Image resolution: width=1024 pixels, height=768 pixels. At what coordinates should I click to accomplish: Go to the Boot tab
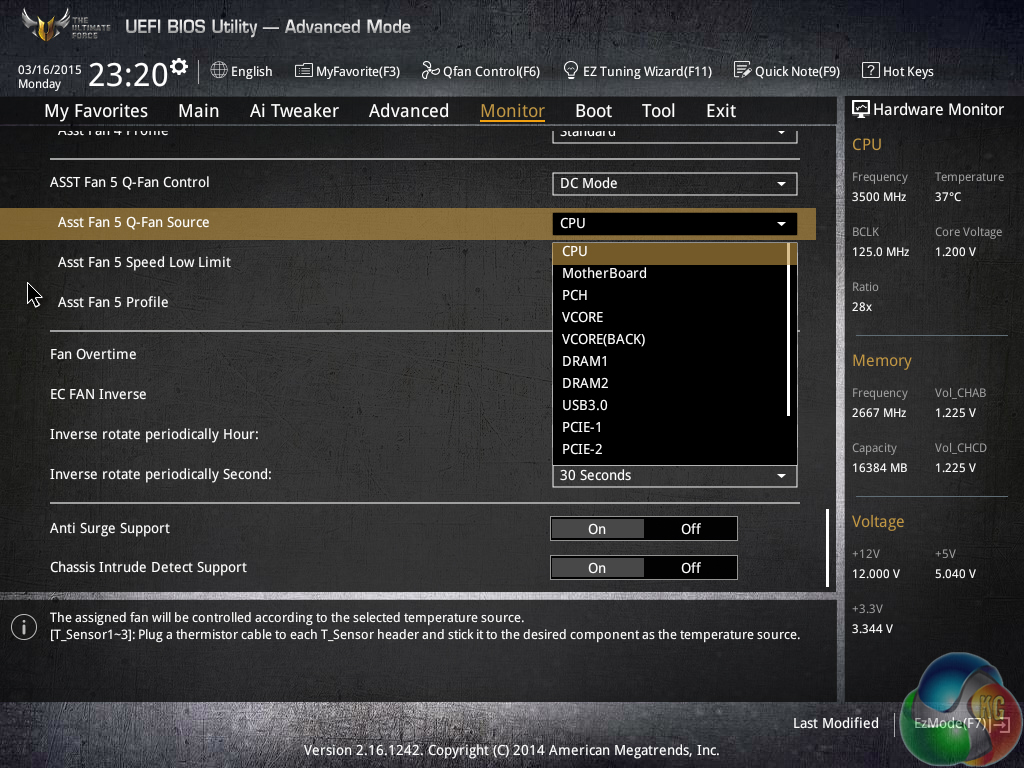pos(593,111)
